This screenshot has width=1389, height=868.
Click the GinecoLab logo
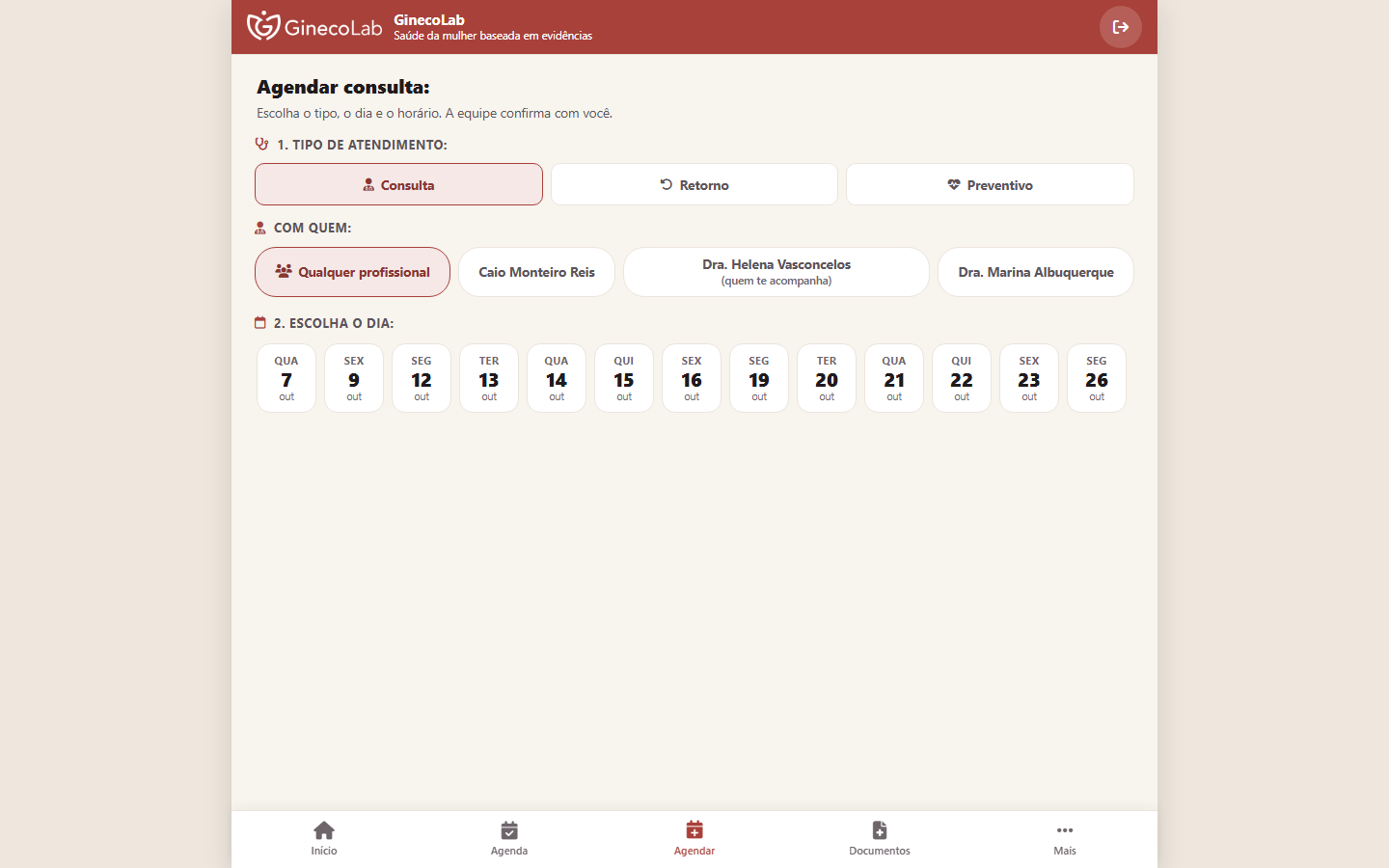point(314,26)
